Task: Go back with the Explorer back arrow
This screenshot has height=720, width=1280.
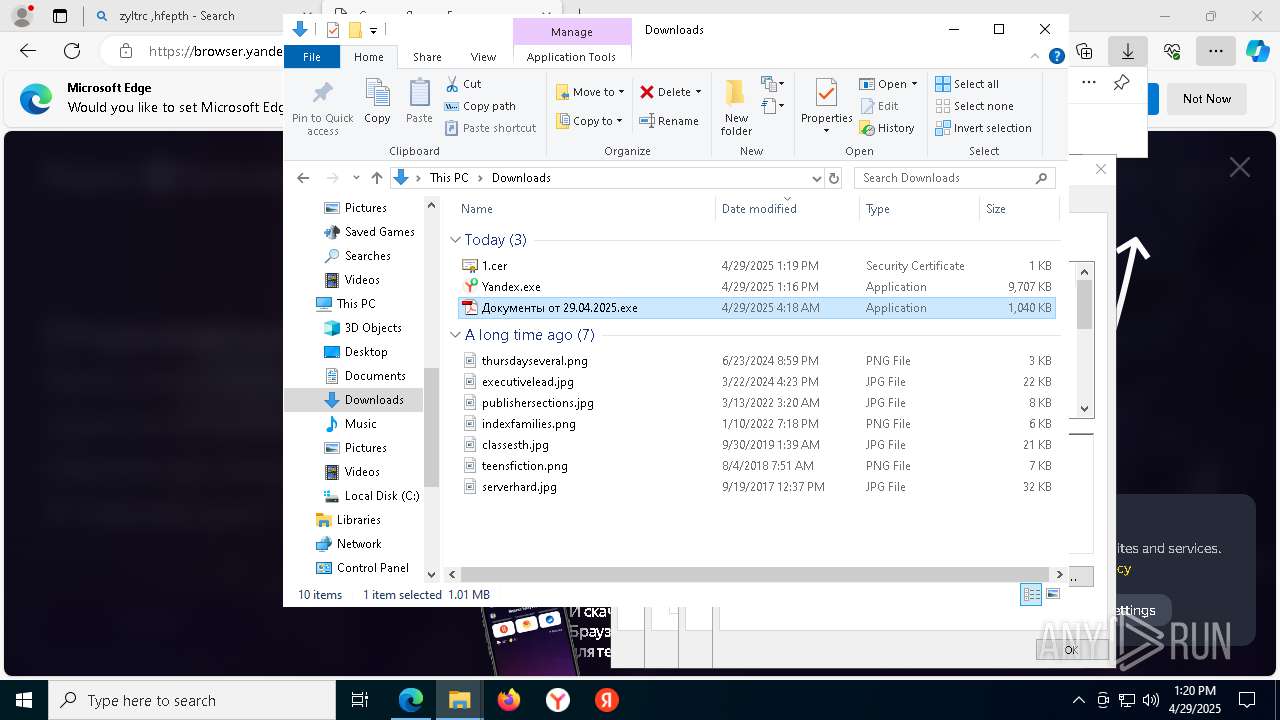Action: point(303,178)
